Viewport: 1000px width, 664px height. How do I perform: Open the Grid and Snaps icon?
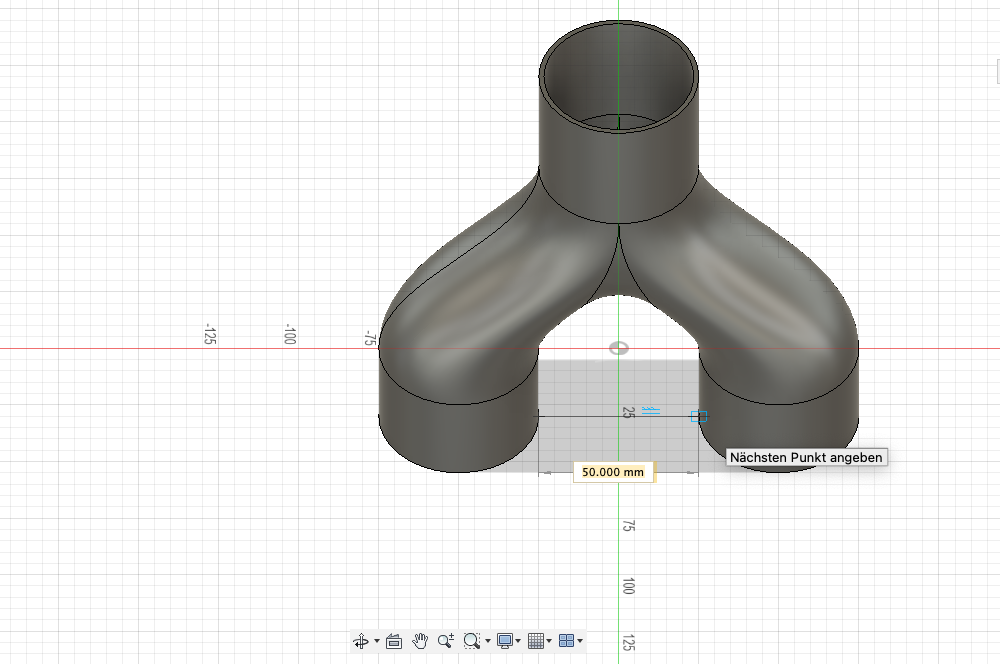pyautogui.click(x=536, y=641)
